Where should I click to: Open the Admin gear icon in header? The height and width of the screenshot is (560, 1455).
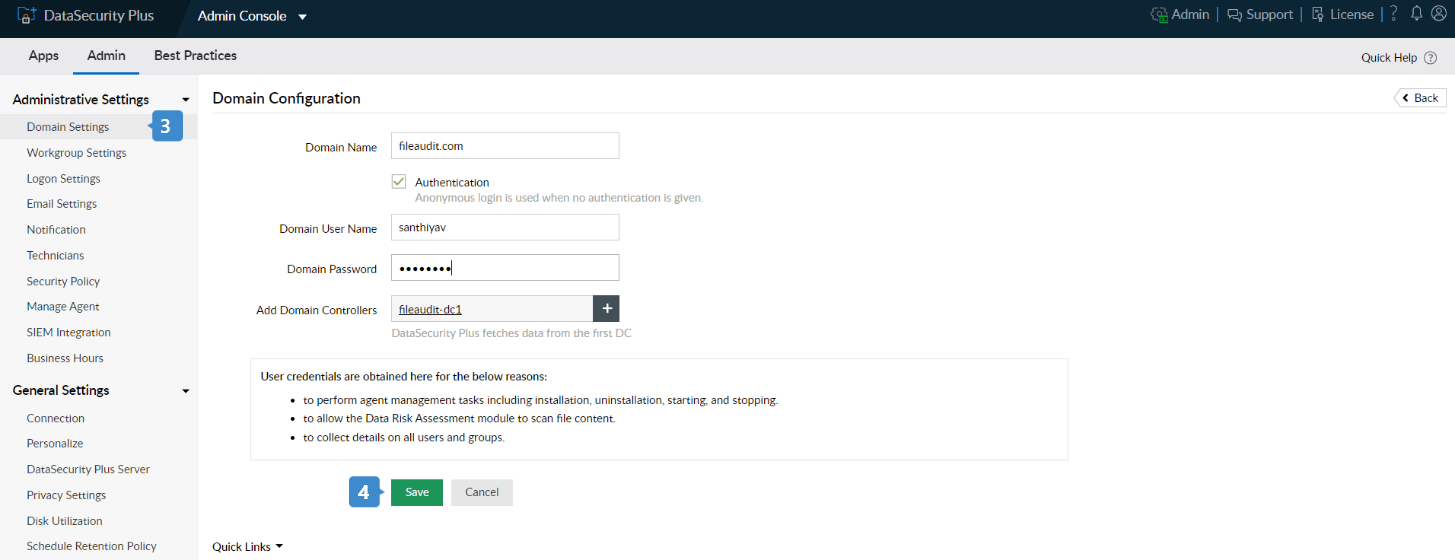coord(1159,15)
